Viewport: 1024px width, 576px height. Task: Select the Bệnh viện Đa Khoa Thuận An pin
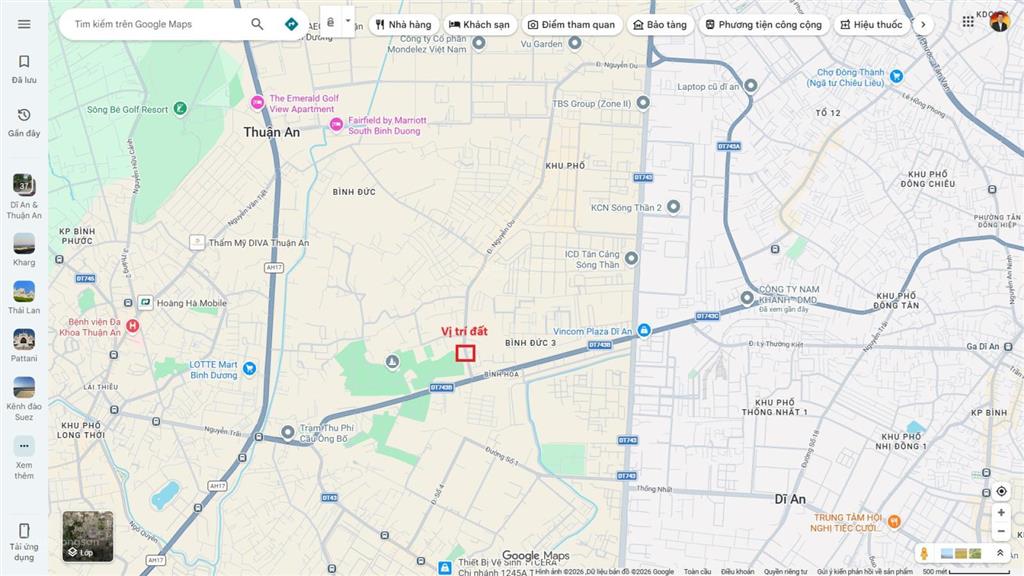(x=133, y=326)
